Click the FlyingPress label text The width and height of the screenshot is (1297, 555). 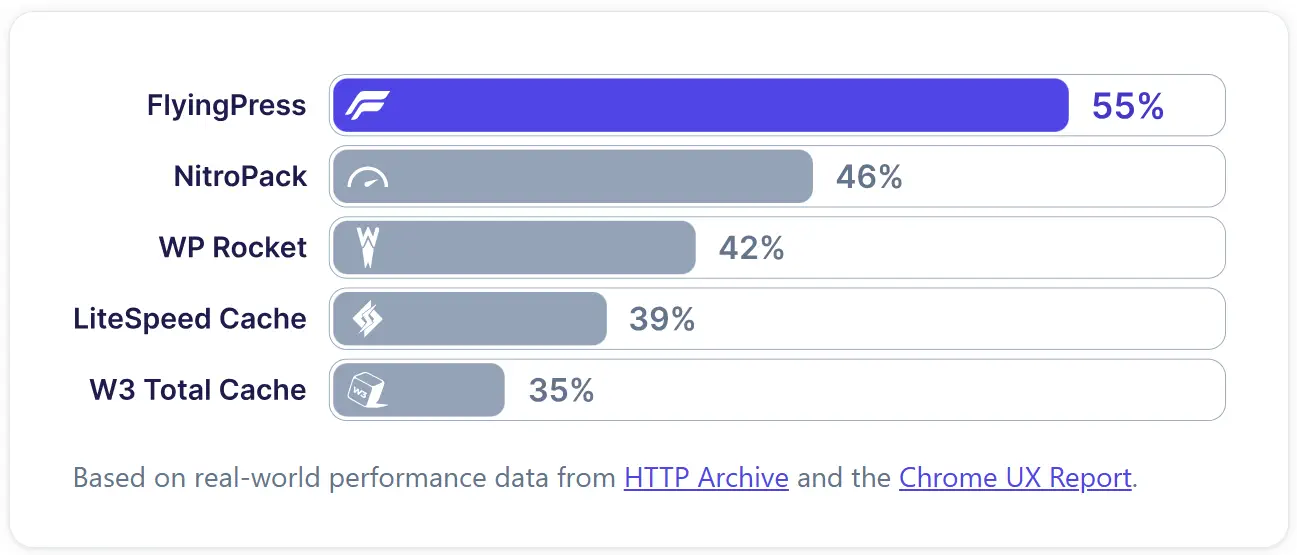pyautogui.click(x=227, y=105)
